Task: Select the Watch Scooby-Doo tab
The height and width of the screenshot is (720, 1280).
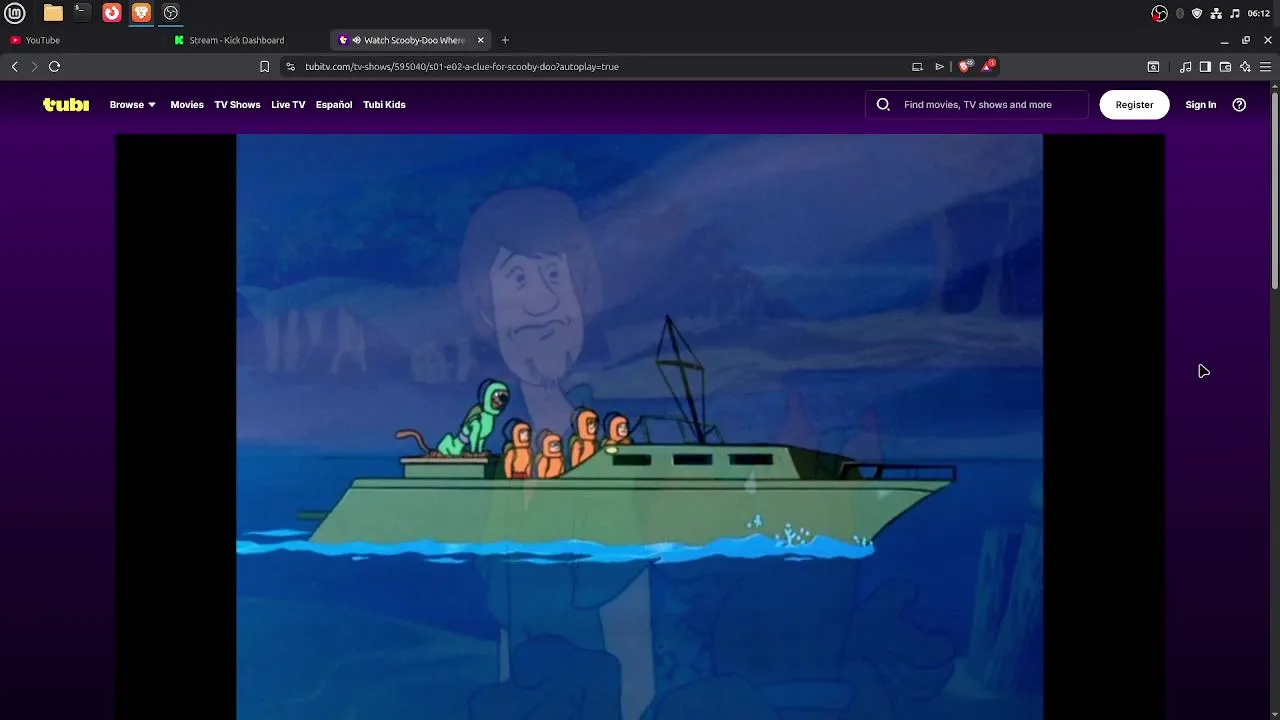Action: coord(412,40)
